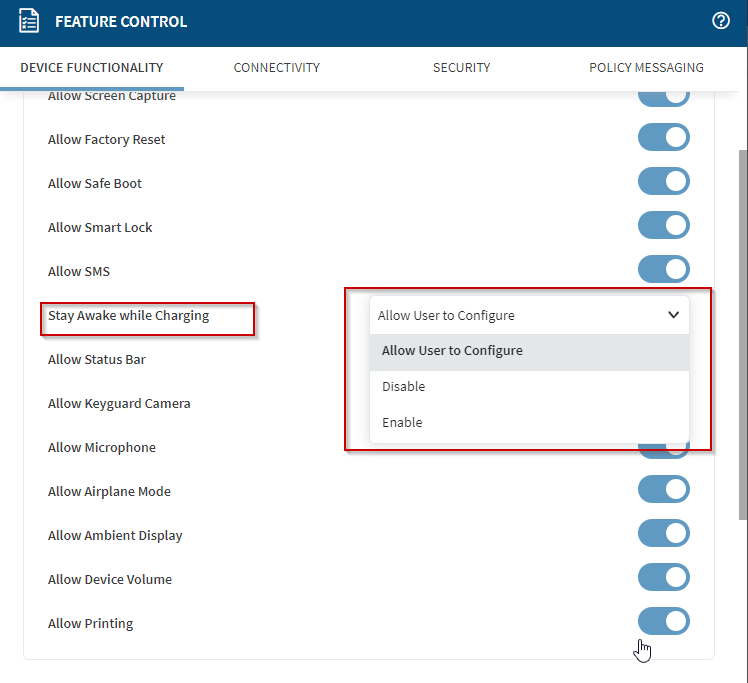
Task: Choose Disable from the dropdown list
Action: click(404, 387)
